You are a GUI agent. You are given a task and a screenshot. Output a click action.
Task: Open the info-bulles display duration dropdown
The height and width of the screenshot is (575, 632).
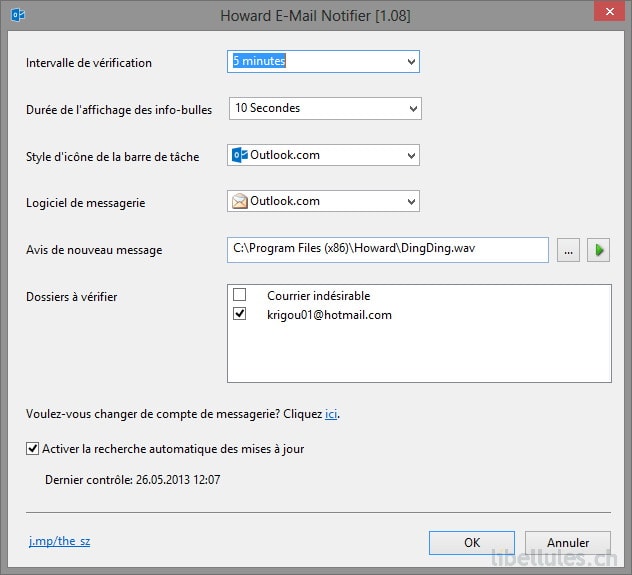413,108
